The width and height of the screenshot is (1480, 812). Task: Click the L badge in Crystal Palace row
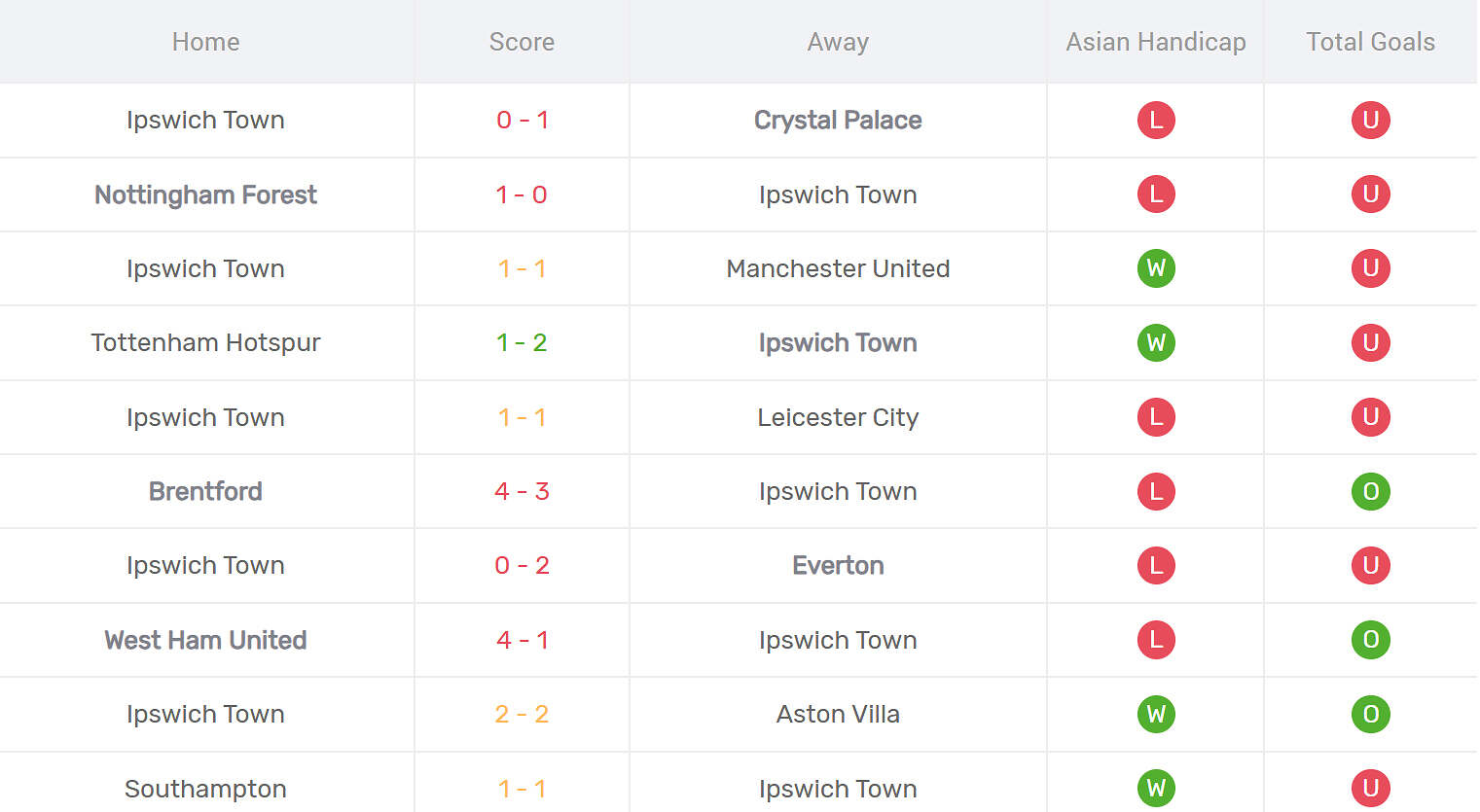pyautogui.click(x=1156, y=120)
